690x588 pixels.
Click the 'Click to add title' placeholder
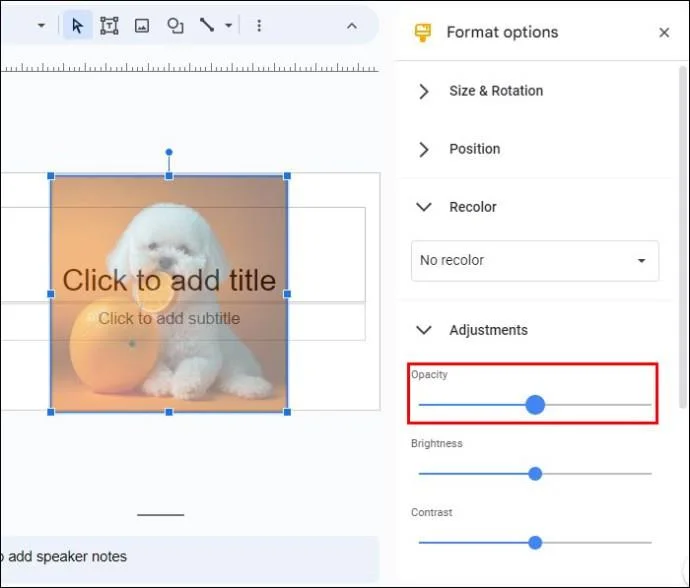click(x=169, y=280)
